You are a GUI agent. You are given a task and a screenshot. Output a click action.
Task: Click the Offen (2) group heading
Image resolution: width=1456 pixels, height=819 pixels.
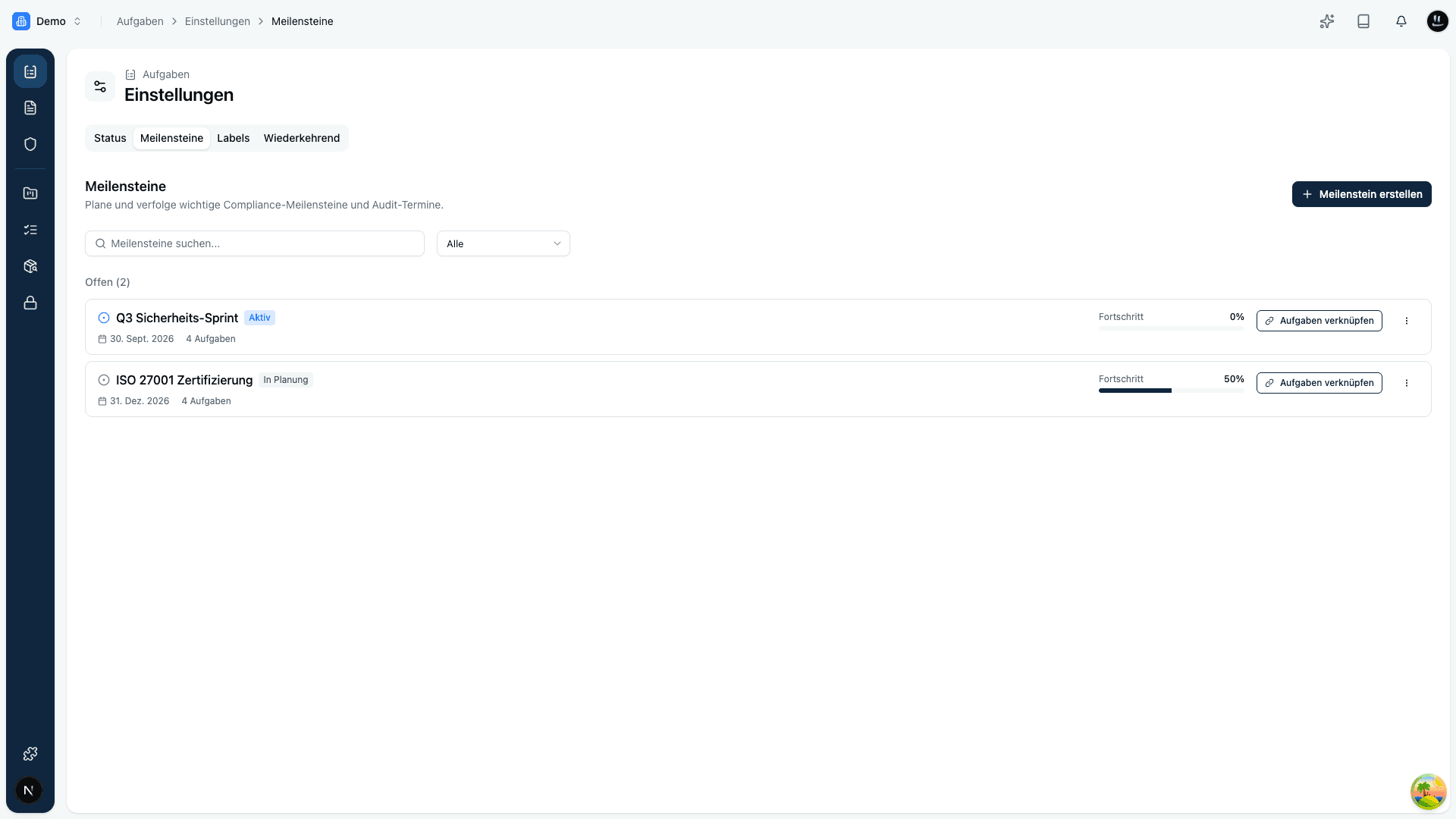(107, 282)
